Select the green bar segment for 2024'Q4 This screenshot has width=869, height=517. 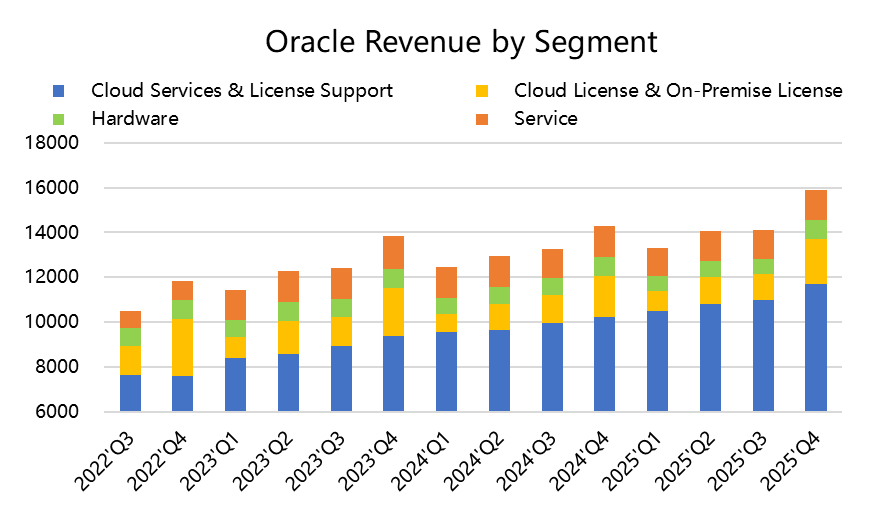pos(605,267)
